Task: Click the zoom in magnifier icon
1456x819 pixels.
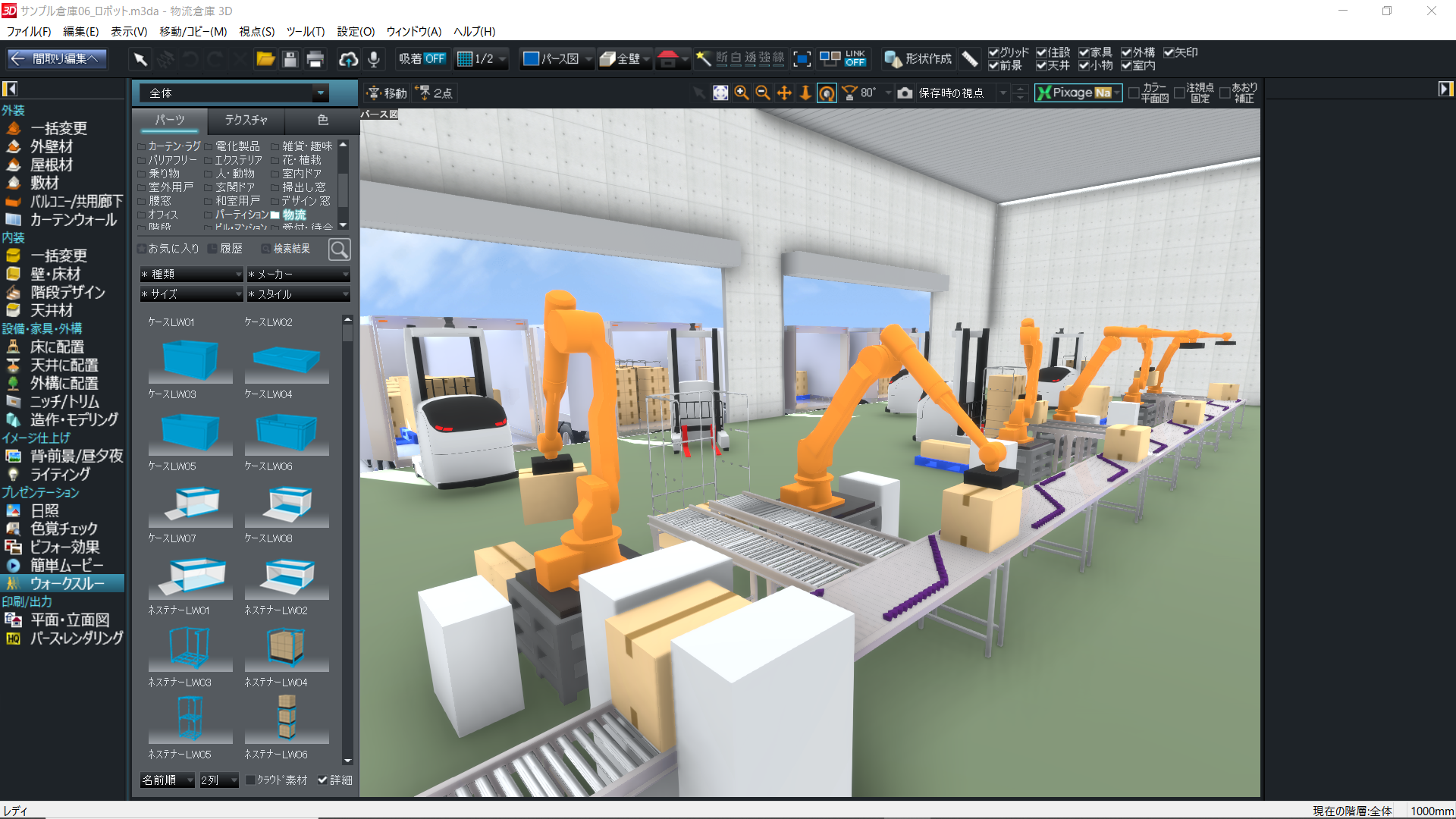Action: point(742,93)
